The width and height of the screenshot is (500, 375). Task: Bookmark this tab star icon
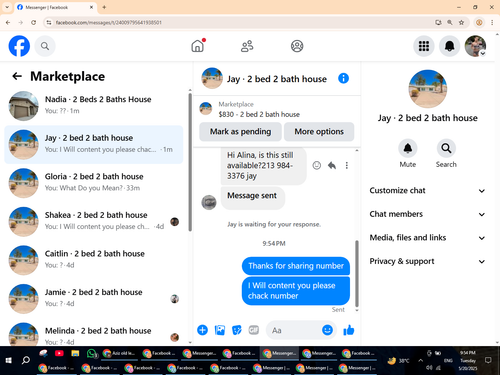(x=461, y=22)
